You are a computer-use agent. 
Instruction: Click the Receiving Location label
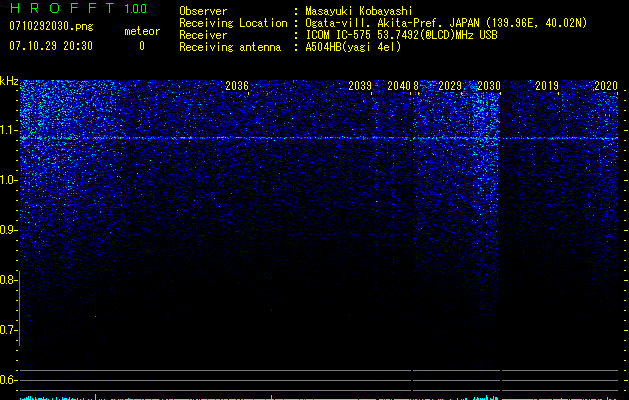[233, 23]
